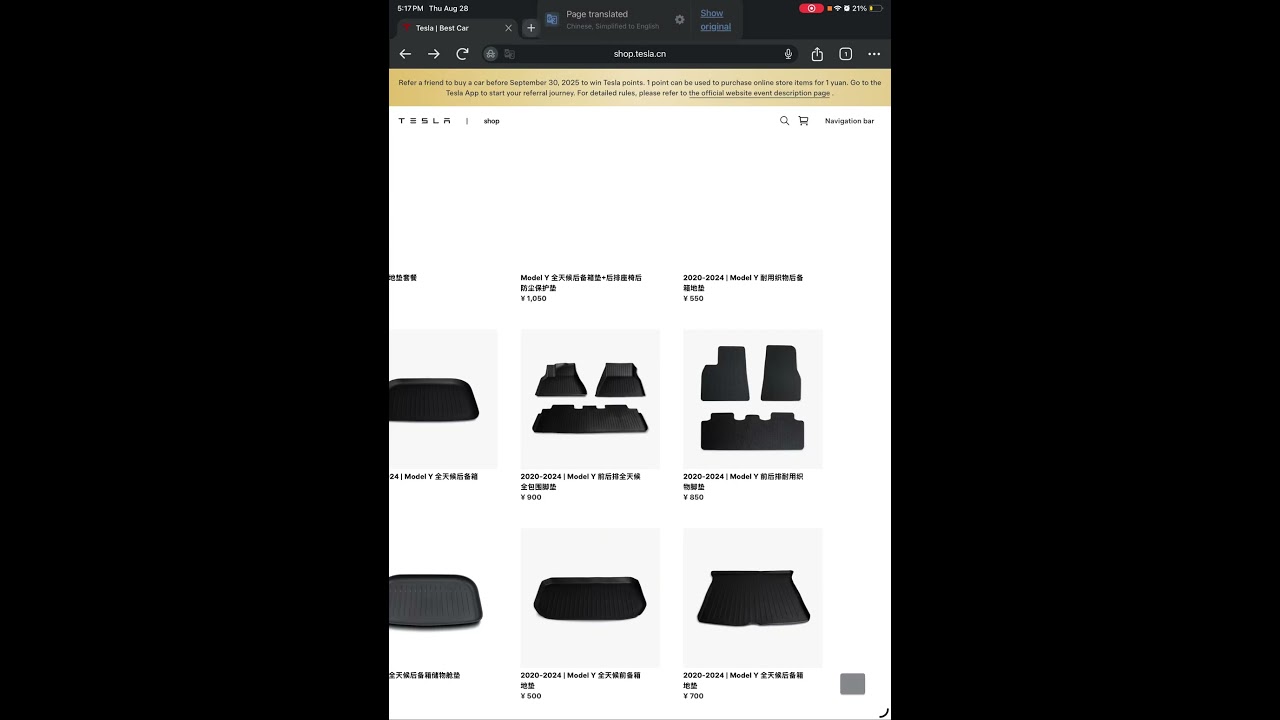1280x720 pixels.
Task: Open the browser three-dot more menu
Action: [874, 54]
